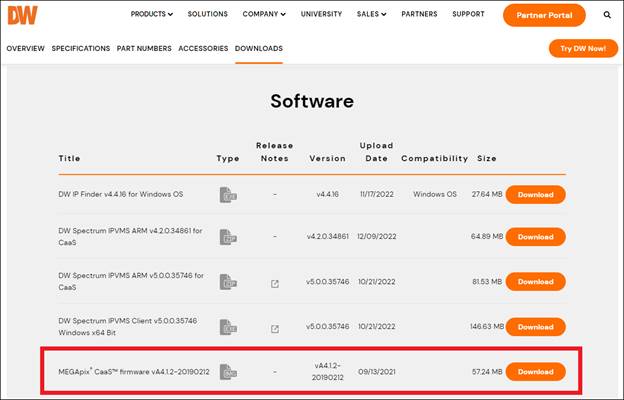Click size cell '64.89 MB'
Image resolution: width=624 pixels, height=400 pixels.
click(487, 236)
